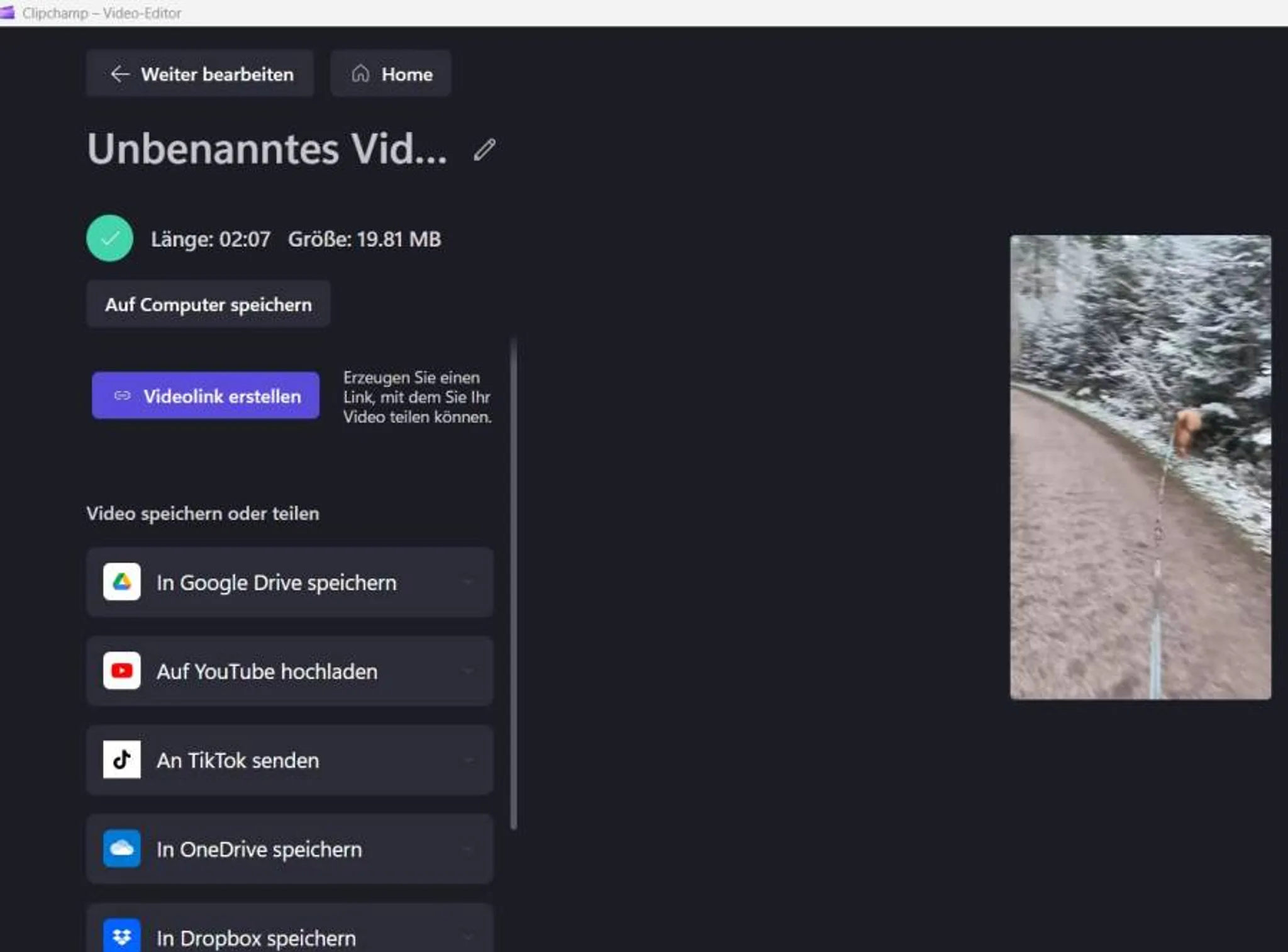Click the share options vertical scrollbar
Screen dimensions: 1288x952
(514, 585)
